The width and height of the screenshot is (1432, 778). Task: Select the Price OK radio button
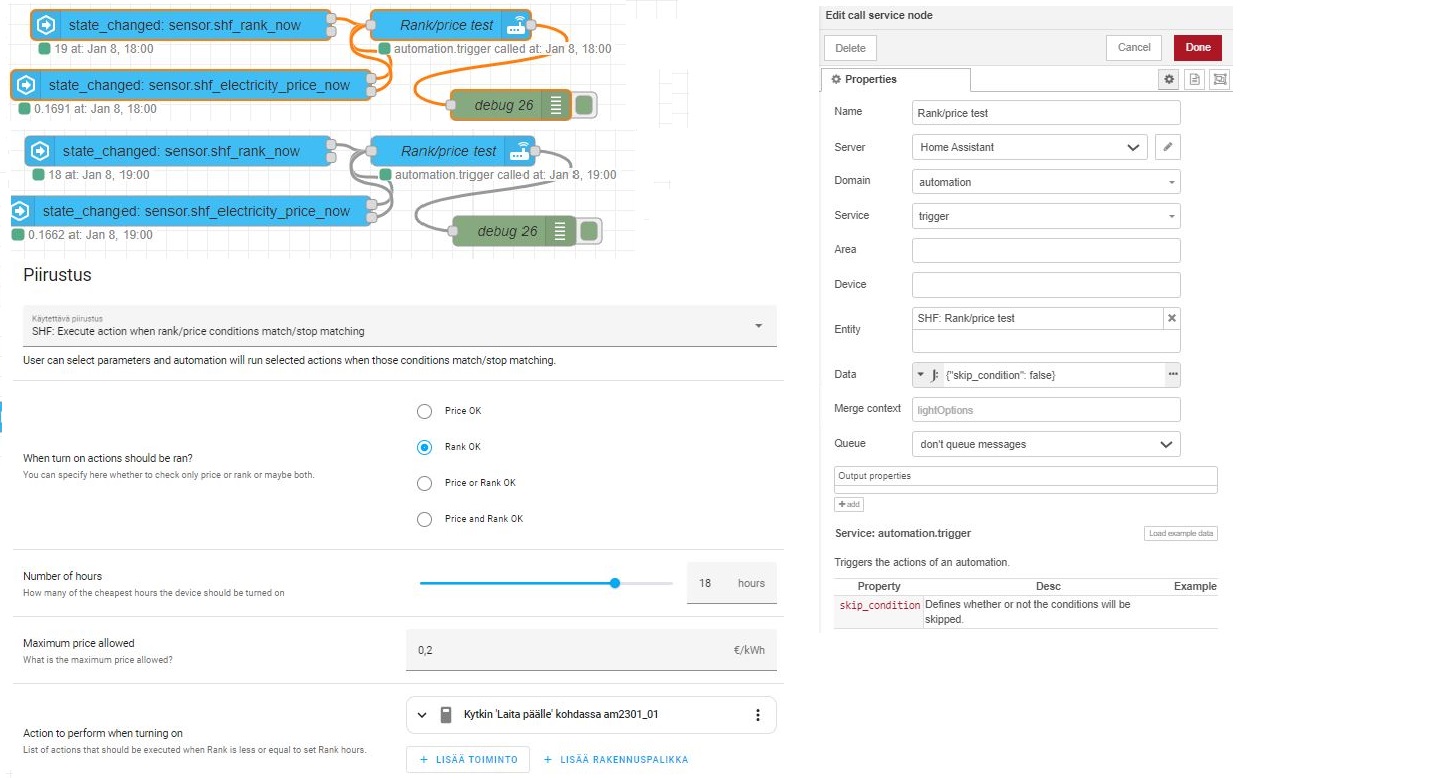click(425, 411)
